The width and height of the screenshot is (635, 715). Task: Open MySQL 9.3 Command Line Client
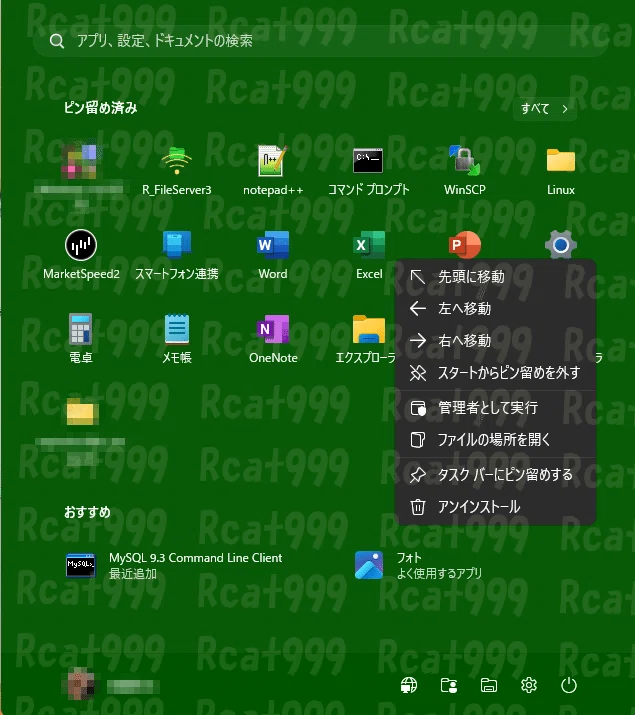pyautogui.click(x=174, y=565)
